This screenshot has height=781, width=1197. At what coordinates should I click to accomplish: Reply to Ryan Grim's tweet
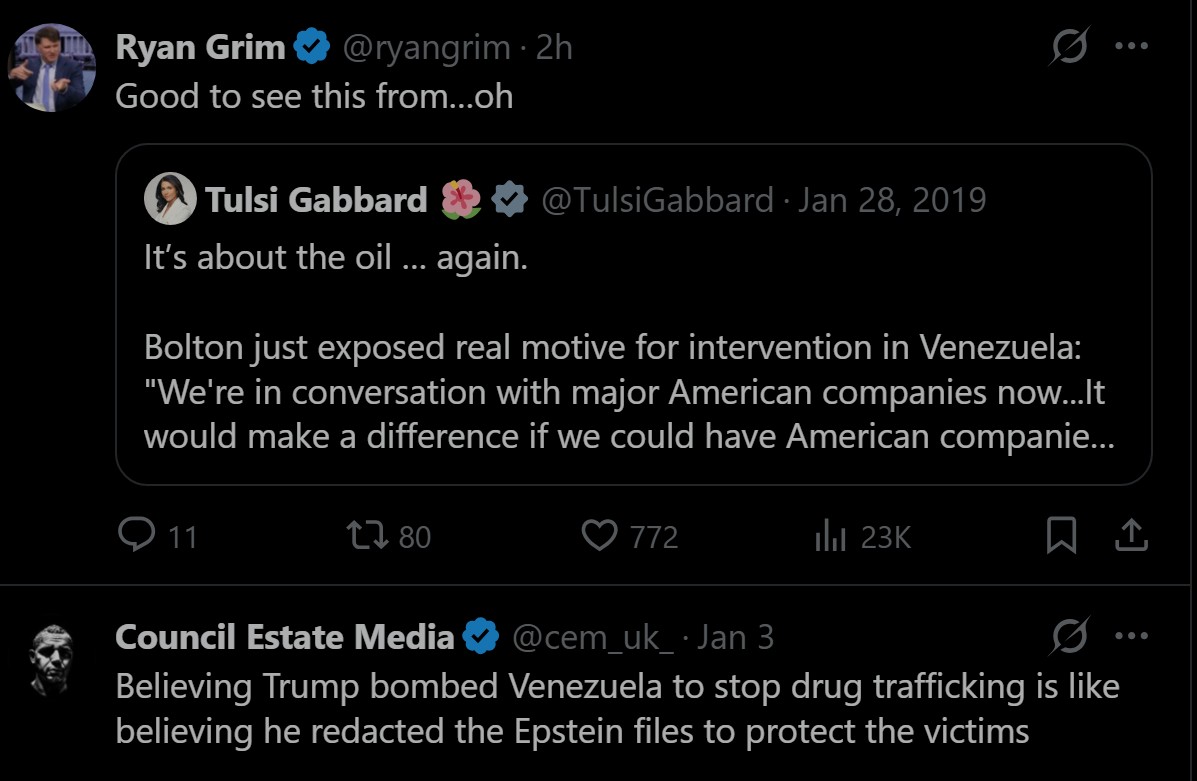[x=134, y=536]
